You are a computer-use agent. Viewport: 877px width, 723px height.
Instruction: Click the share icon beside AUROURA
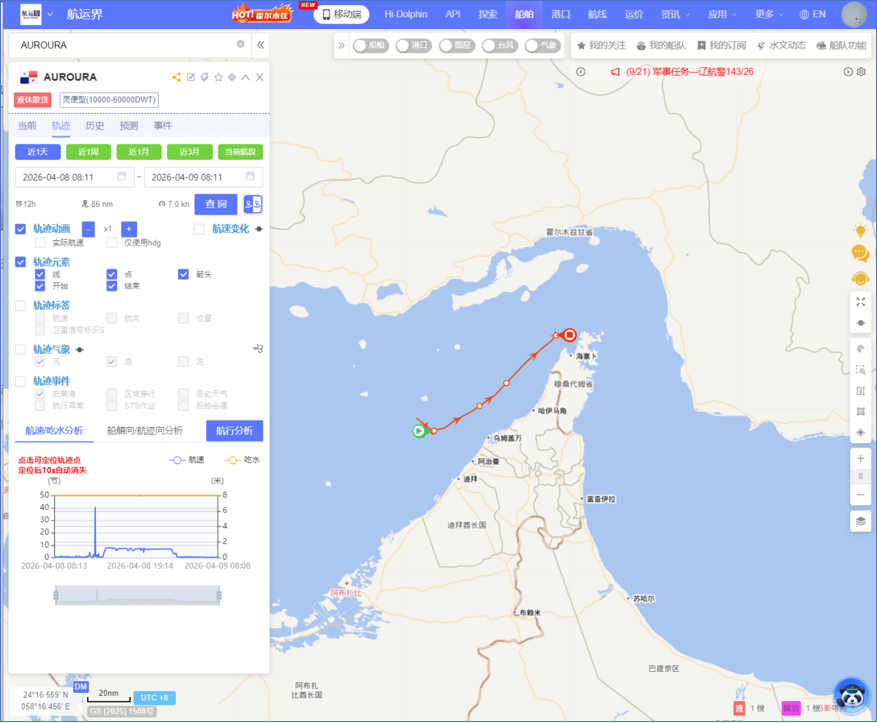point(177,77)
